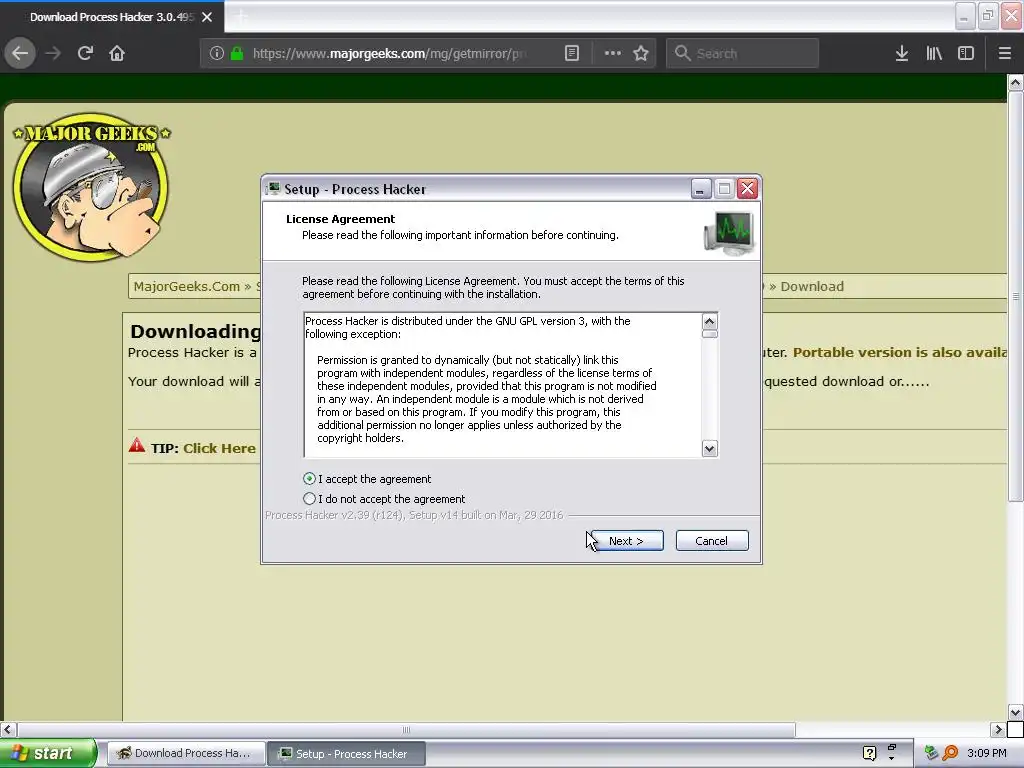The image size is (1024, 768).
Task: Open the MajorGeeks.Com breadcrumb link
Action: tap(187, 287)
